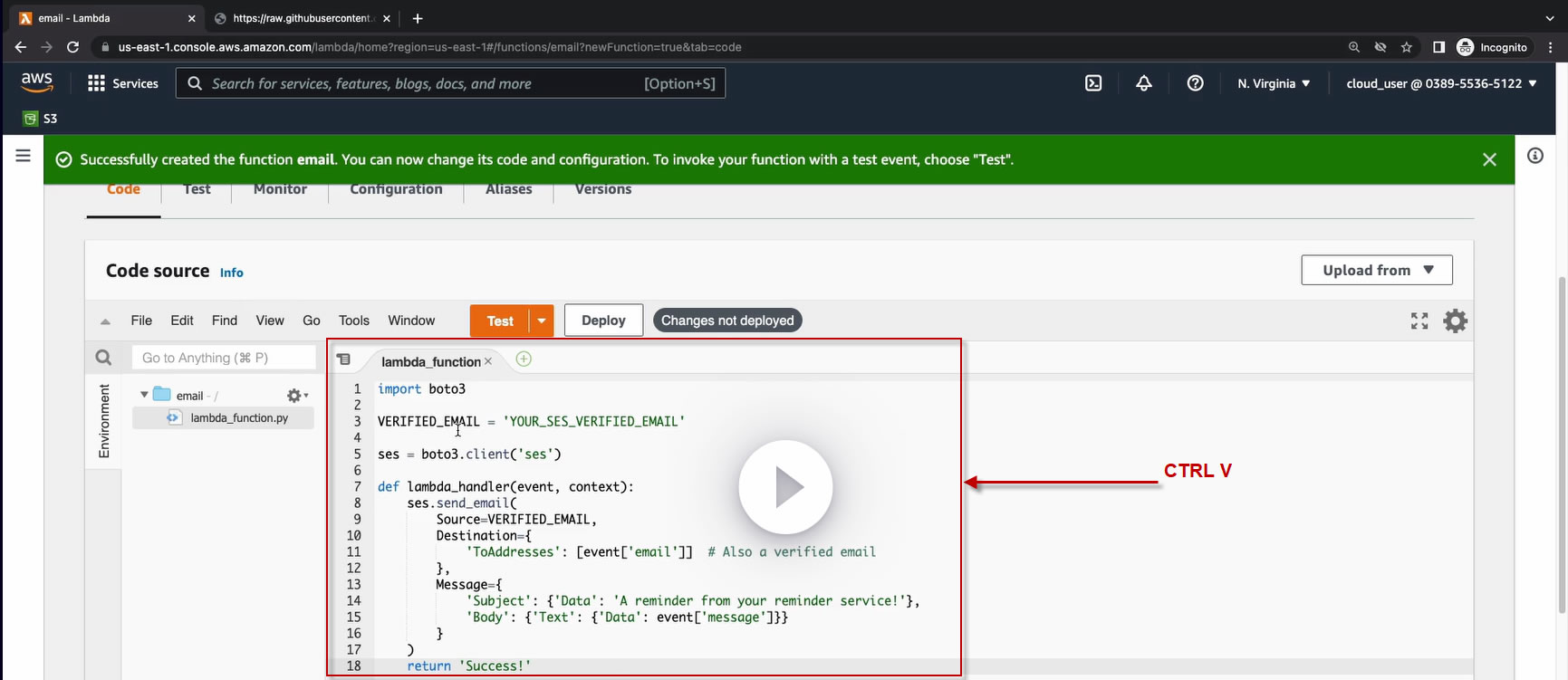This screenshot has width=1568, height=680.
Task: Play the video overlay
Action: [x=785, y=487]
